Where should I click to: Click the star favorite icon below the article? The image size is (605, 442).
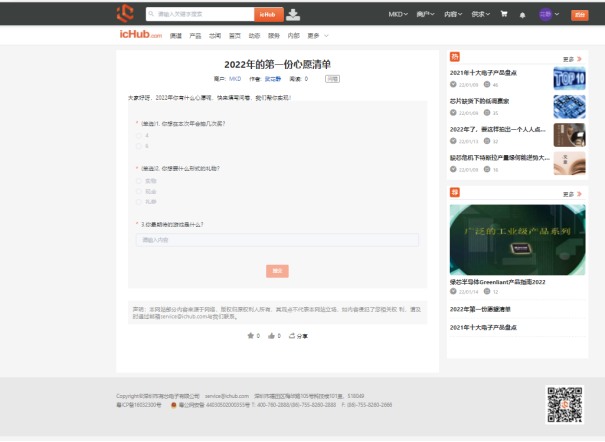[x=251, y=336]
